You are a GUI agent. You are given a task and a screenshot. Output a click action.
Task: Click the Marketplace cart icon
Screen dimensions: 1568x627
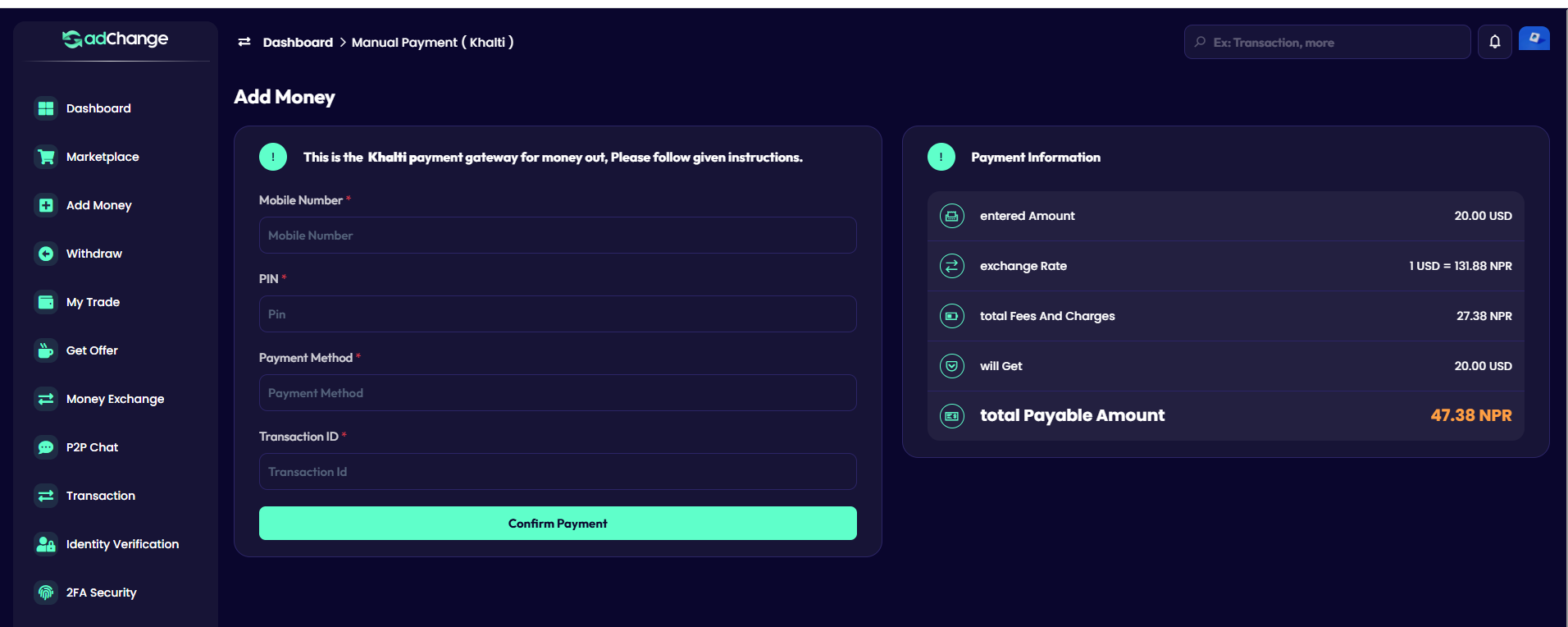pos(46,157)
